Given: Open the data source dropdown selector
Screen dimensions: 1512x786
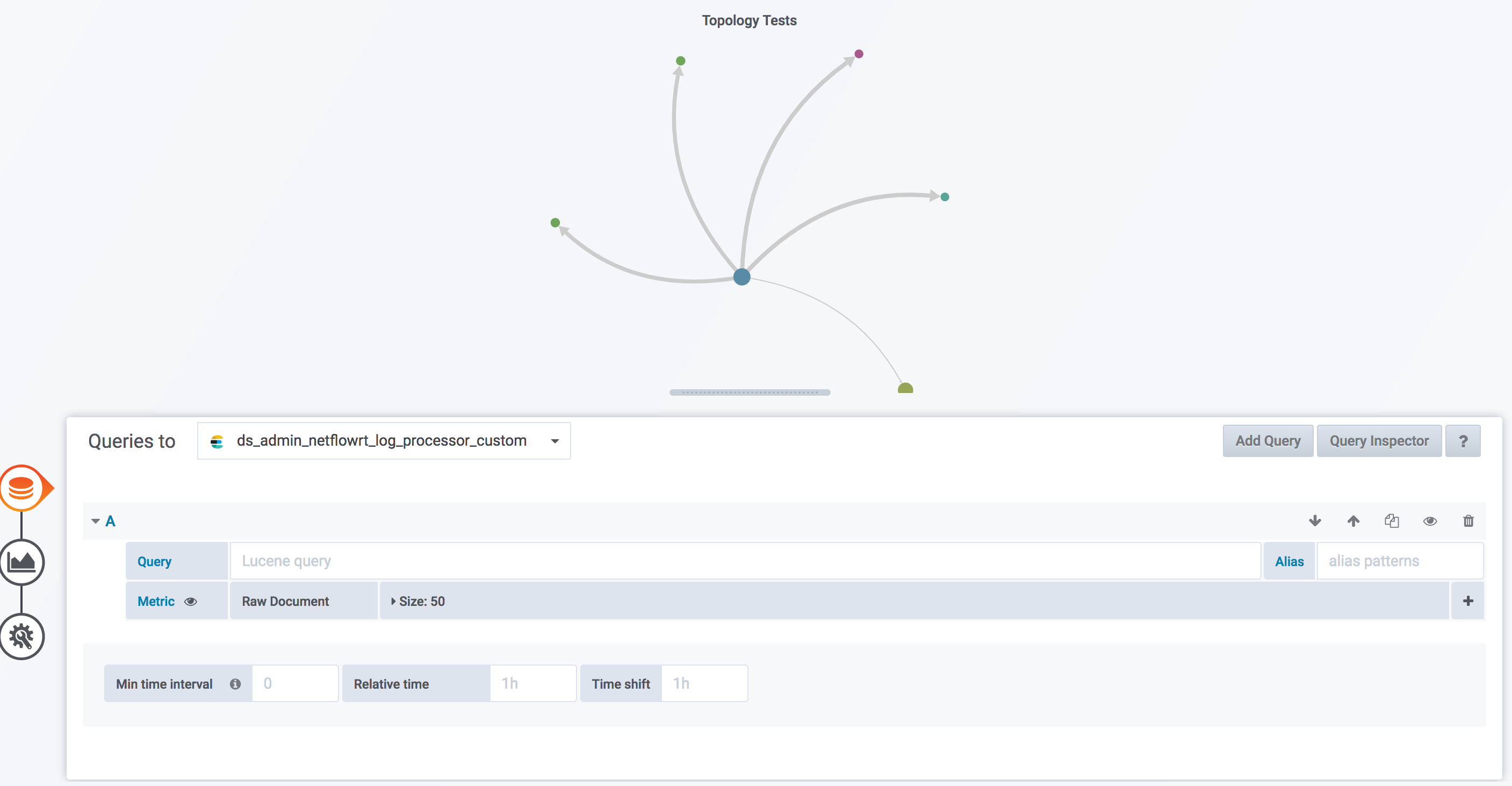Looking at the screenshot, I should (384, 441).
